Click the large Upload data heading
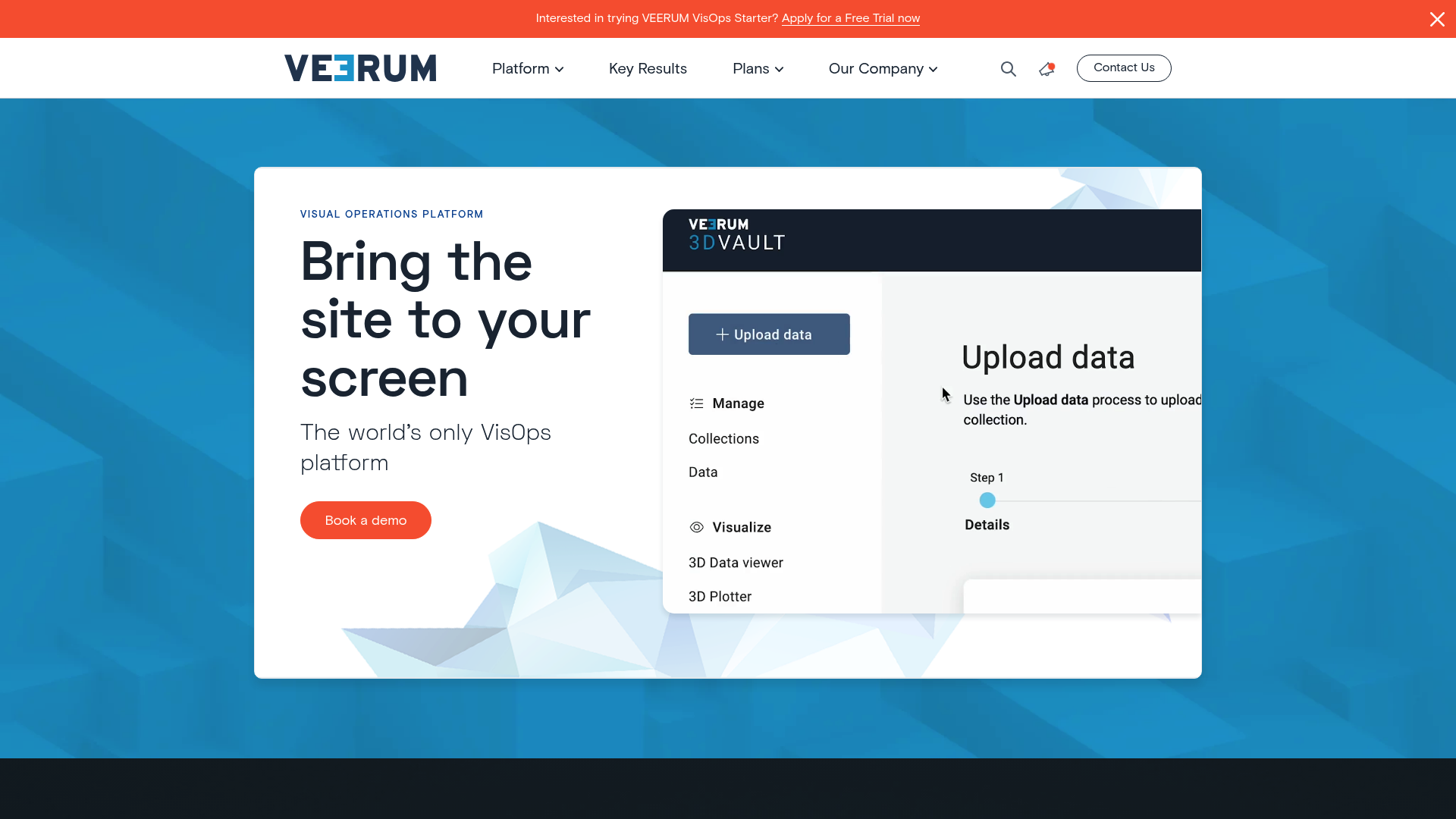1456x819 pixels. point(1048,358)
